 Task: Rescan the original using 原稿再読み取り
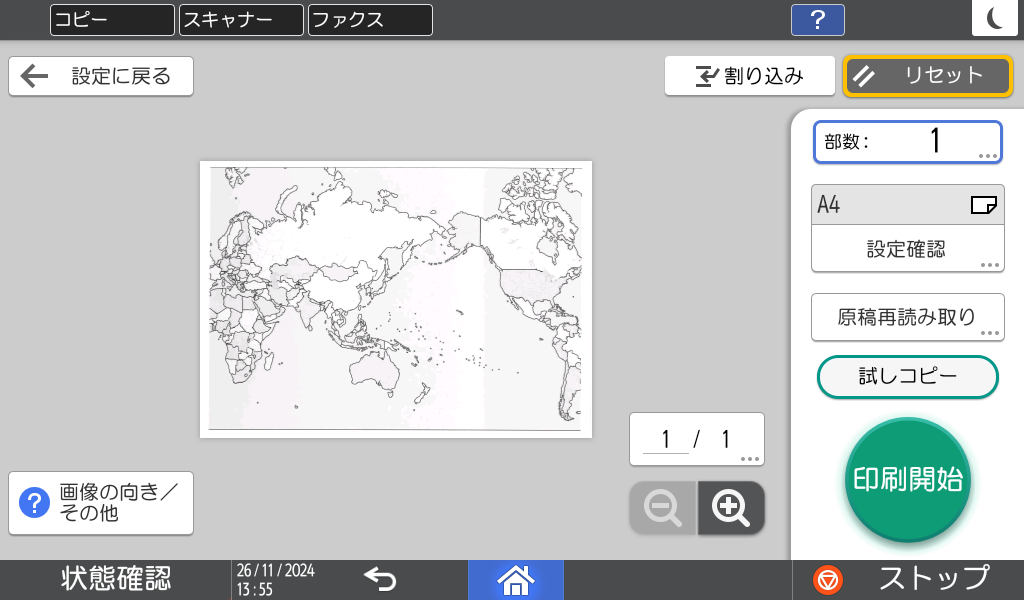pos(907,317)
